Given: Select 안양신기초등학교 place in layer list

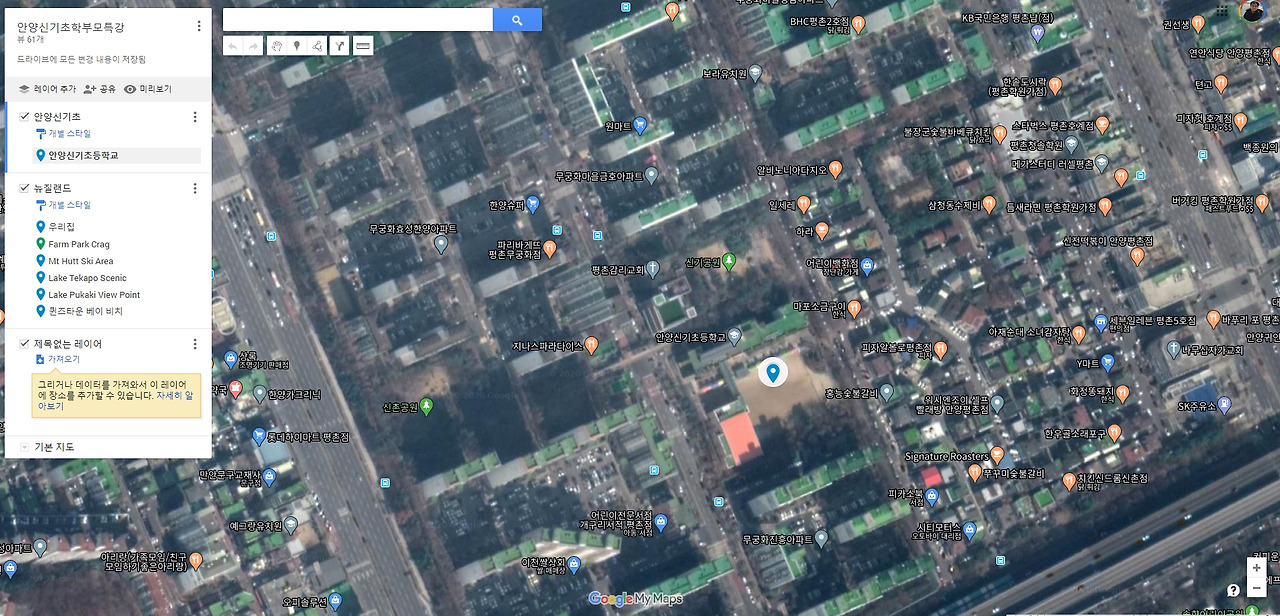Looking at the screenshot, I should pos(118,155).
